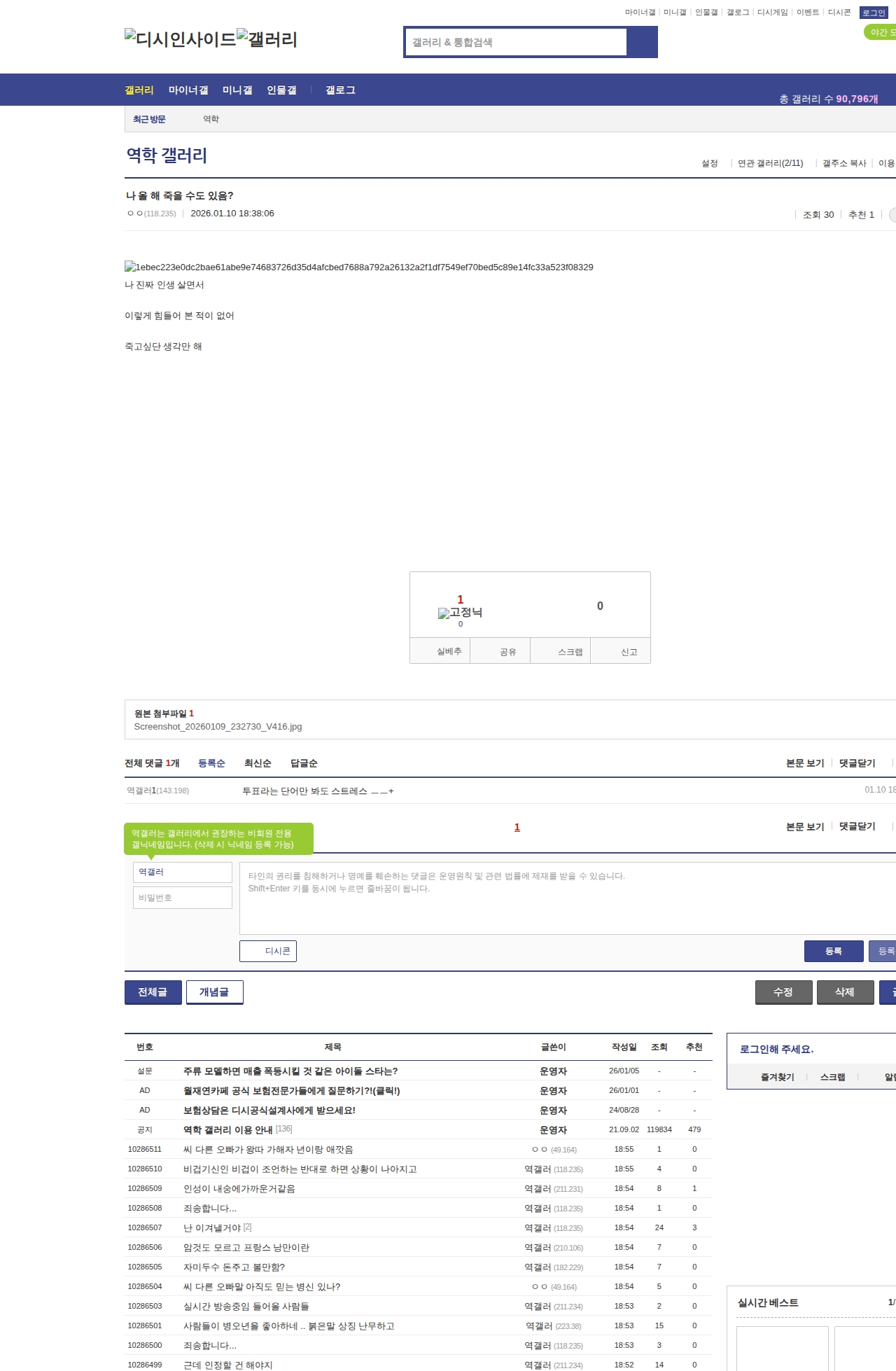Open post titled 난 이겨낼거야
896x1371 pixels.
(212, 1227)
